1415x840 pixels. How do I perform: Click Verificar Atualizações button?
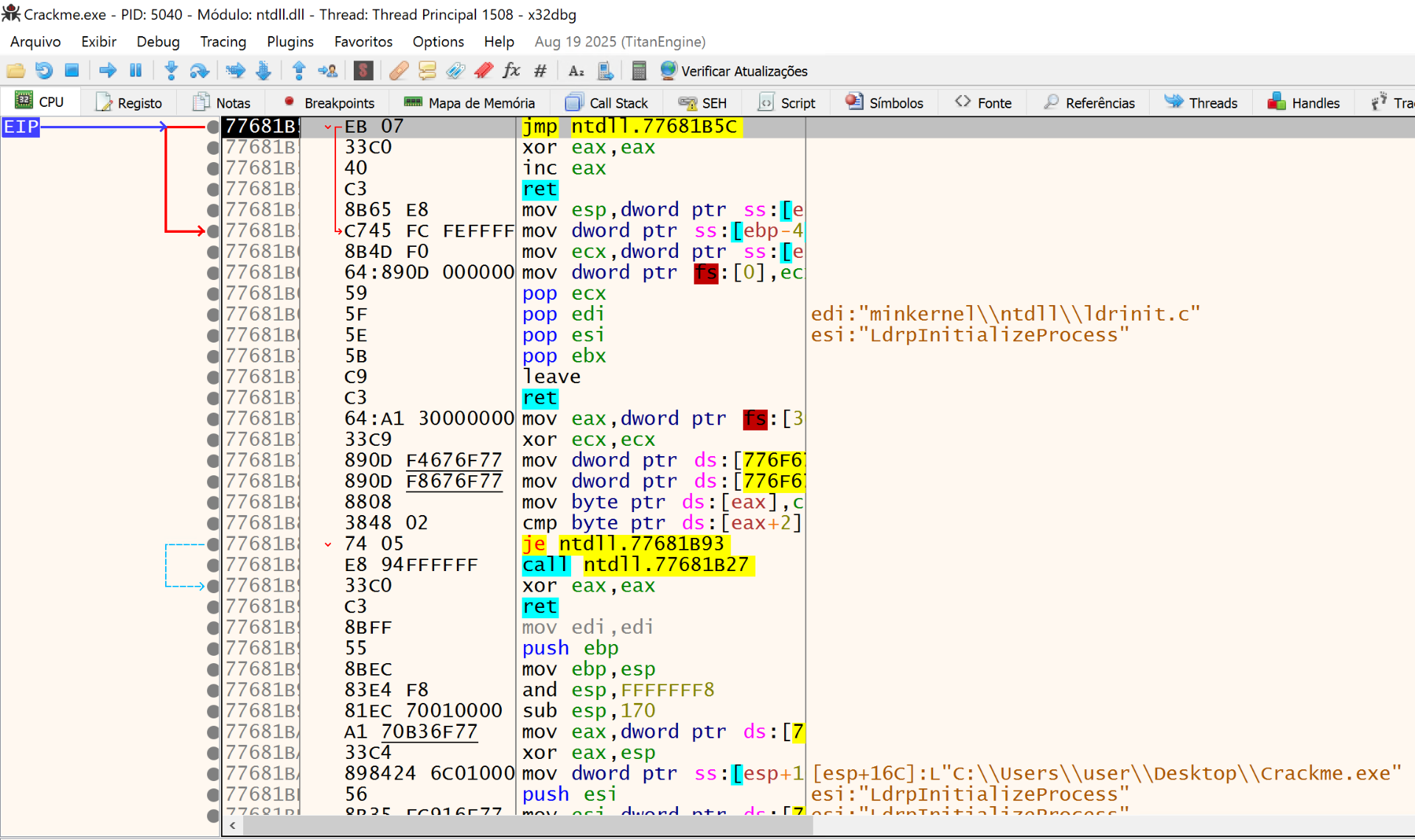[734, 71]
